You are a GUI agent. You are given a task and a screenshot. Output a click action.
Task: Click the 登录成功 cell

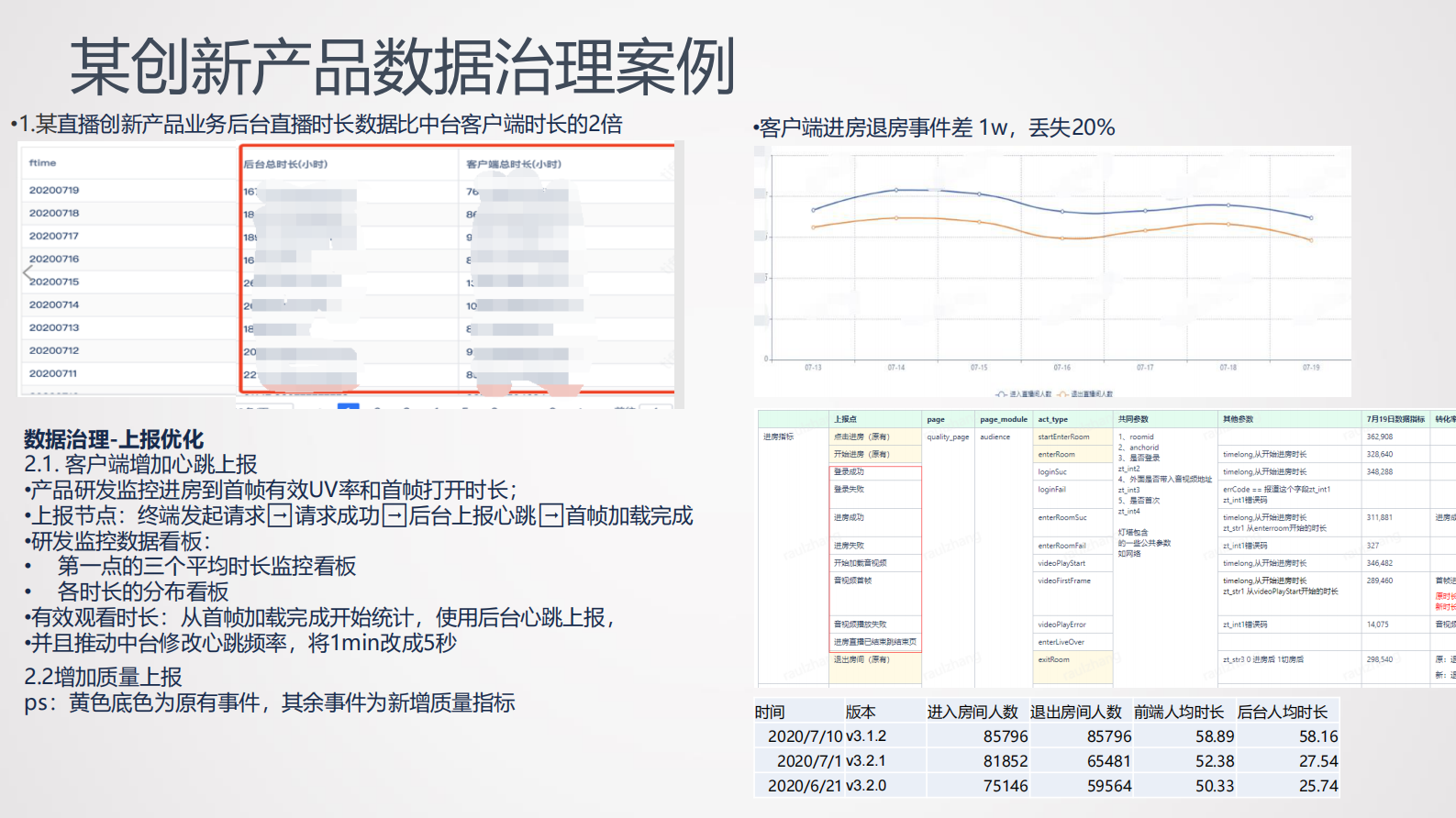click(849, 471)
